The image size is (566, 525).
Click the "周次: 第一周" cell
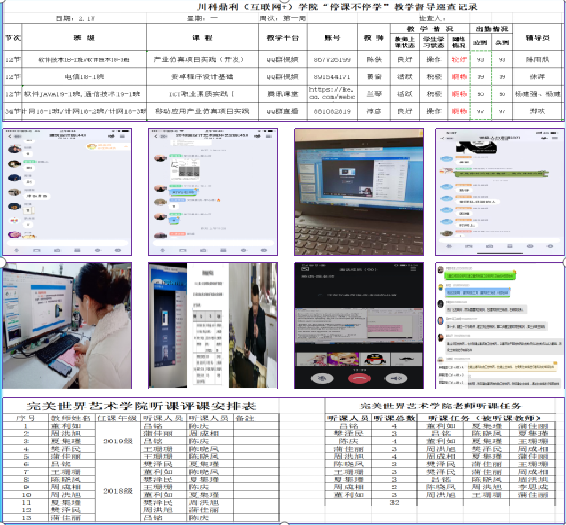283,18
